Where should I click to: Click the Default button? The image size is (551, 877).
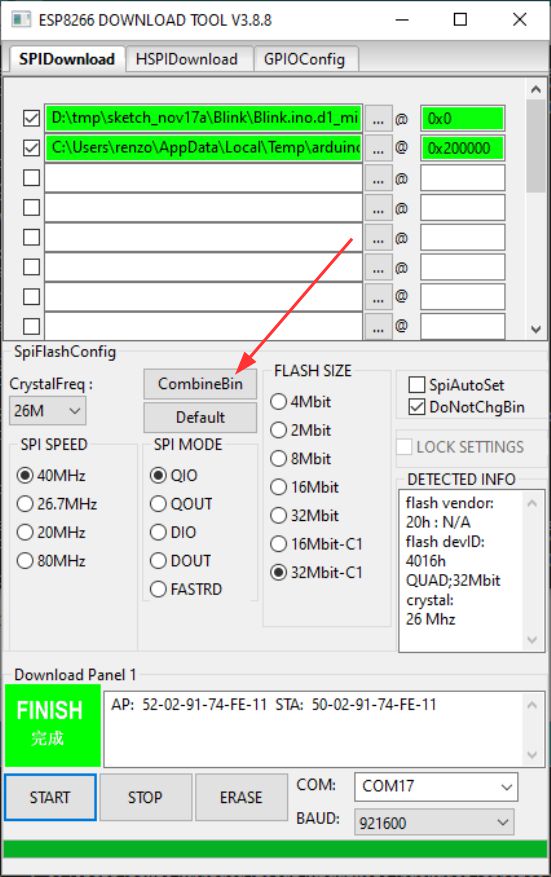click(200, 417)
